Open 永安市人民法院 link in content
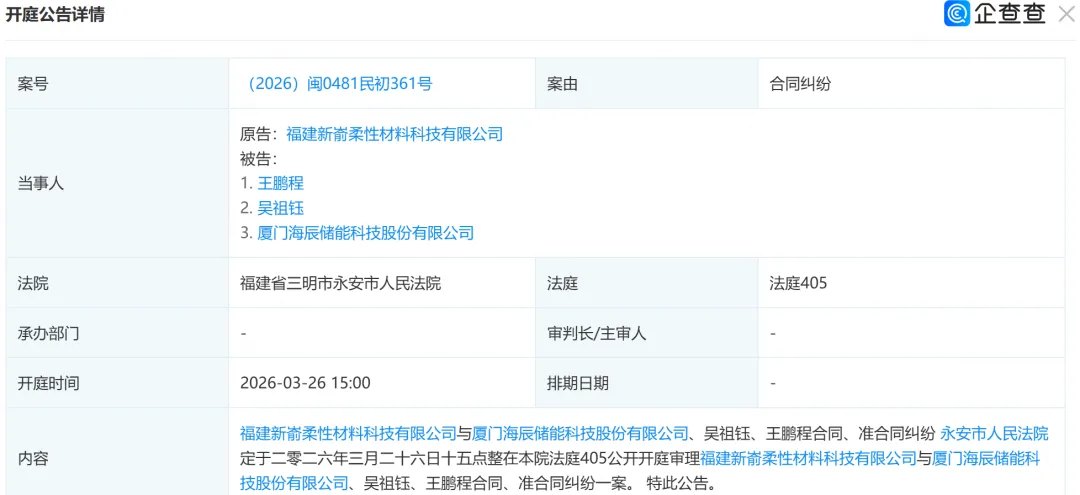The image size is (1080, 495). (x=994, y=433)
